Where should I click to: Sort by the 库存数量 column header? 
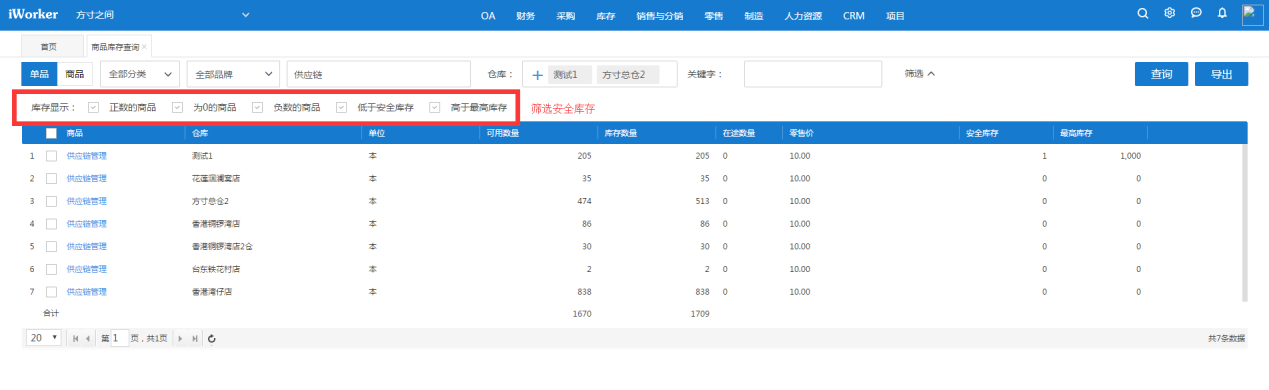point(622,133)
